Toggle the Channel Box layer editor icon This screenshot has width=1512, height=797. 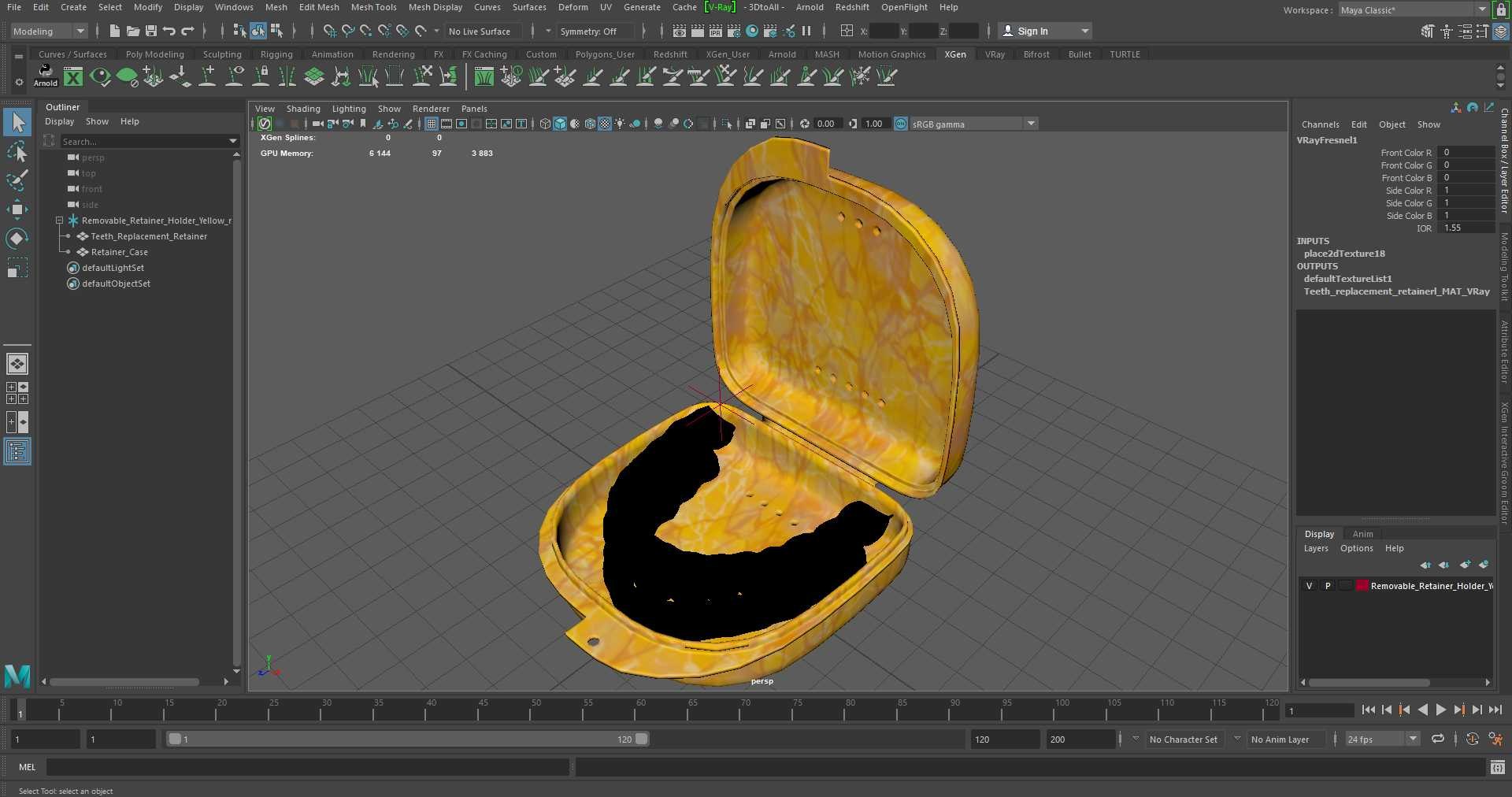[x=1501, y=31]
